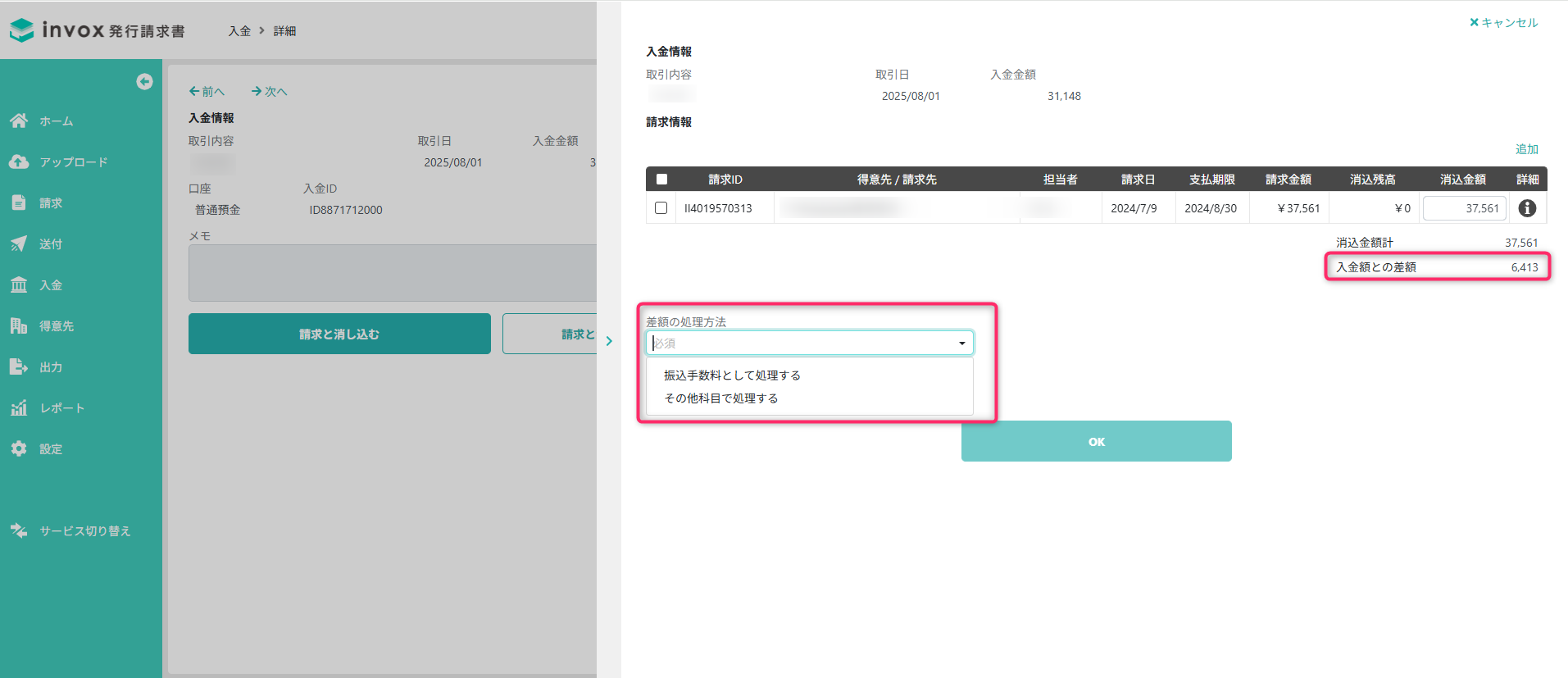
Task: Open 入金 via the bank icon
Action: [19, 284]
